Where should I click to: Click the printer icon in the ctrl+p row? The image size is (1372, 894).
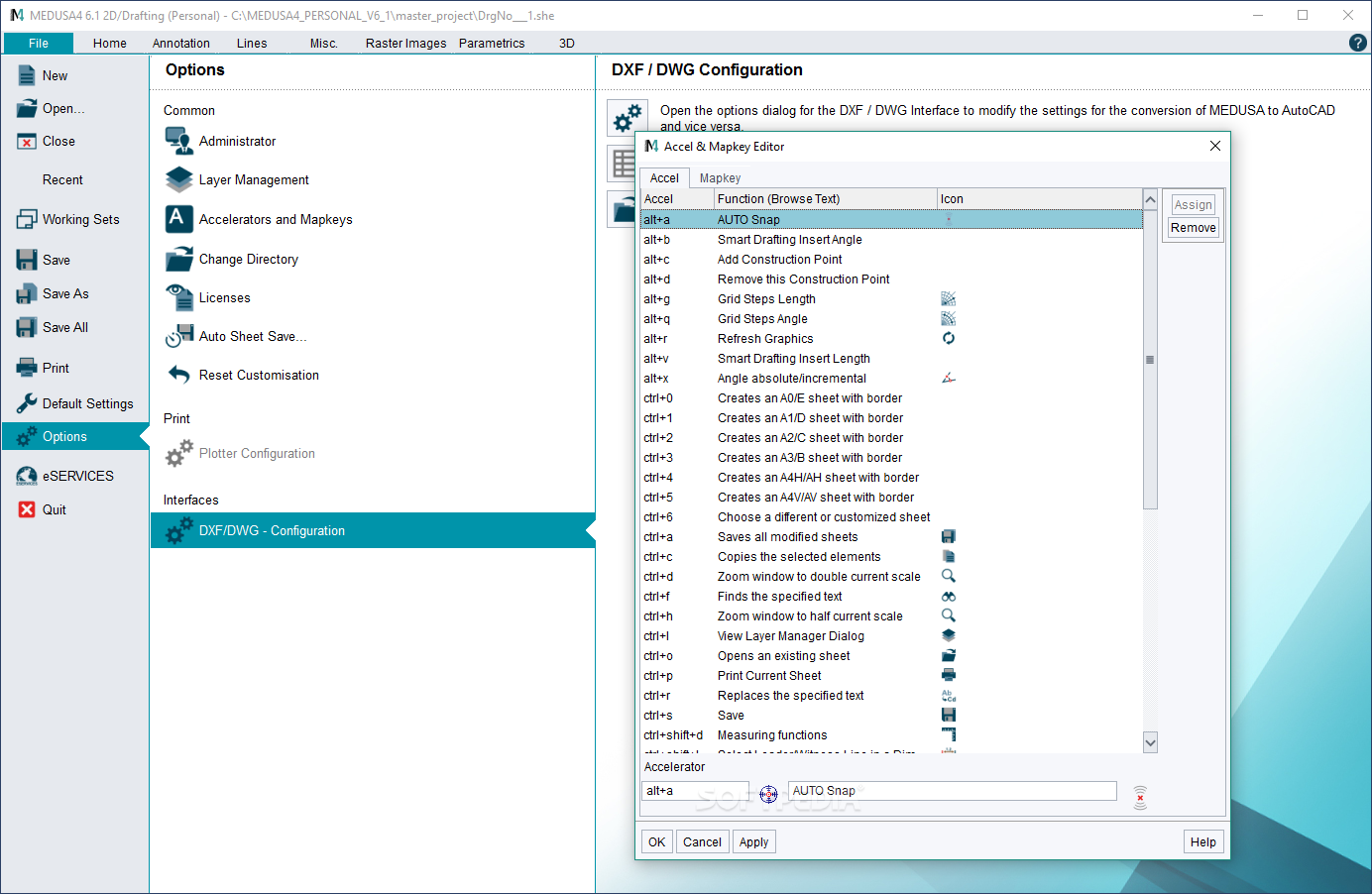(949, 675)
